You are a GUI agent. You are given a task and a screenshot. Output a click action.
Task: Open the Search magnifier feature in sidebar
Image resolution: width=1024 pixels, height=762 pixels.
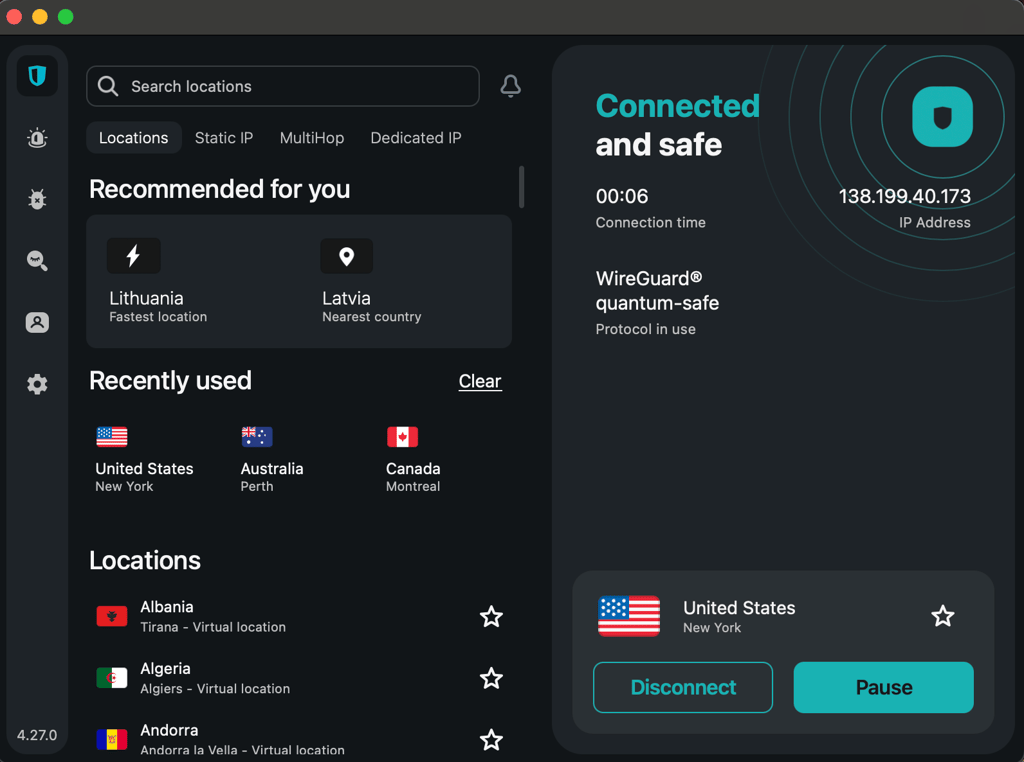[x=37, y=261]
